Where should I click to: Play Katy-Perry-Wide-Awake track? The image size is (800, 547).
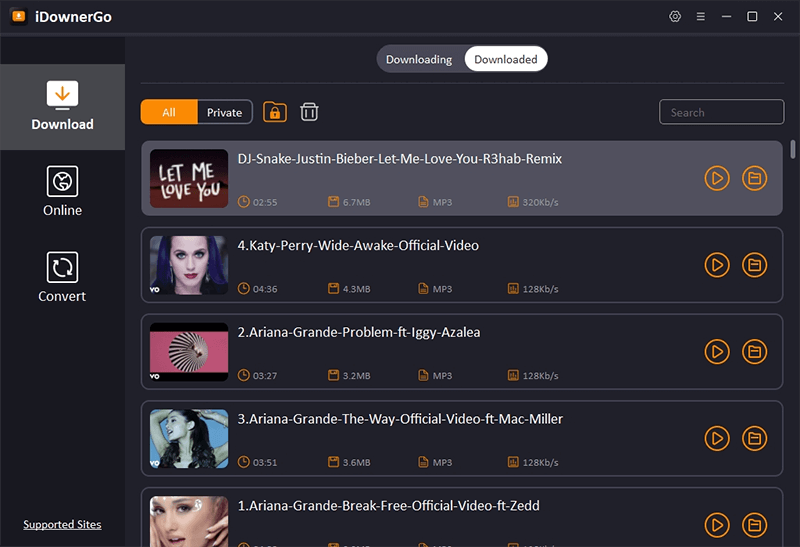(x=717, y=265)
